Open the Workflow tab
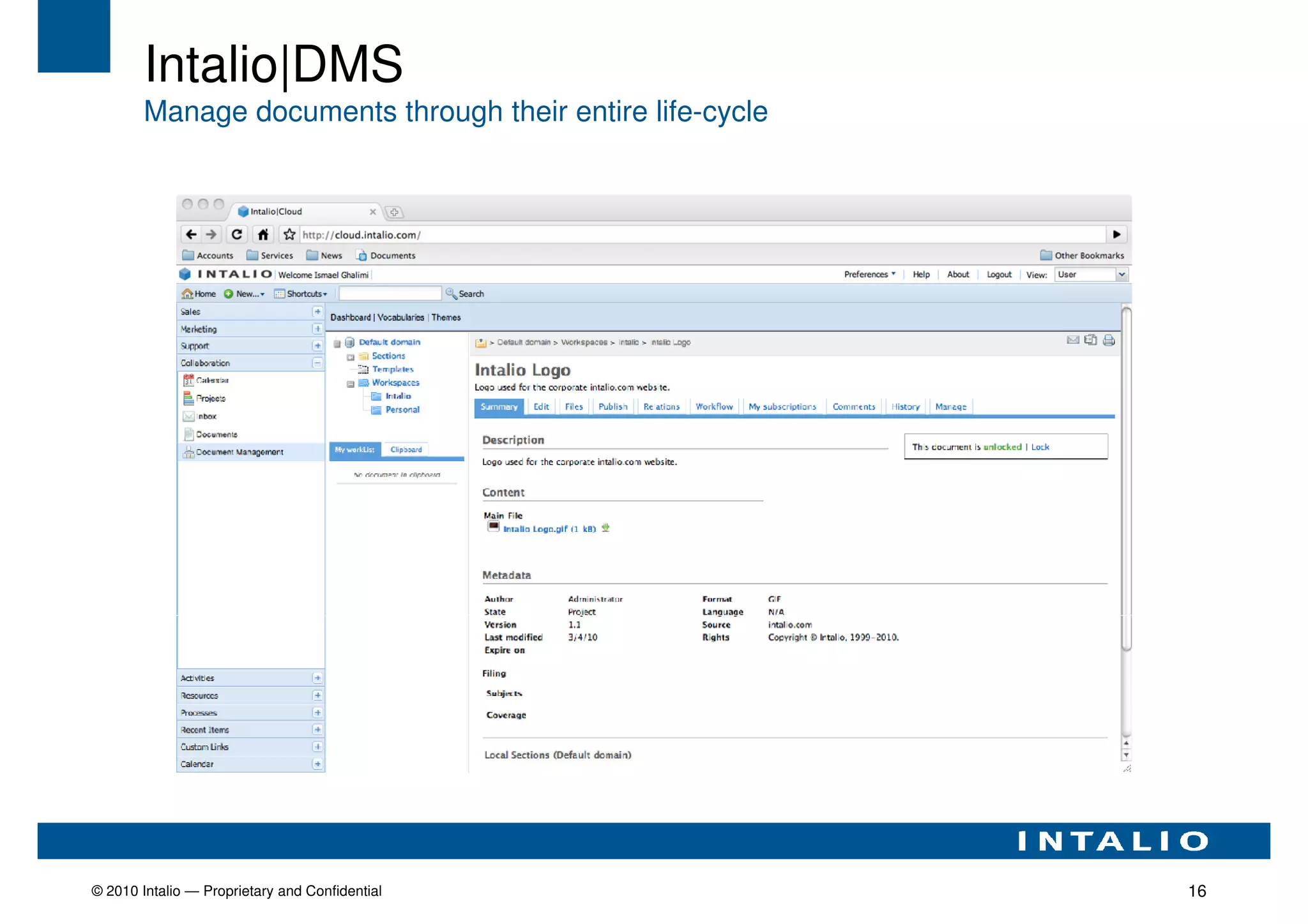 click(714, 407)
